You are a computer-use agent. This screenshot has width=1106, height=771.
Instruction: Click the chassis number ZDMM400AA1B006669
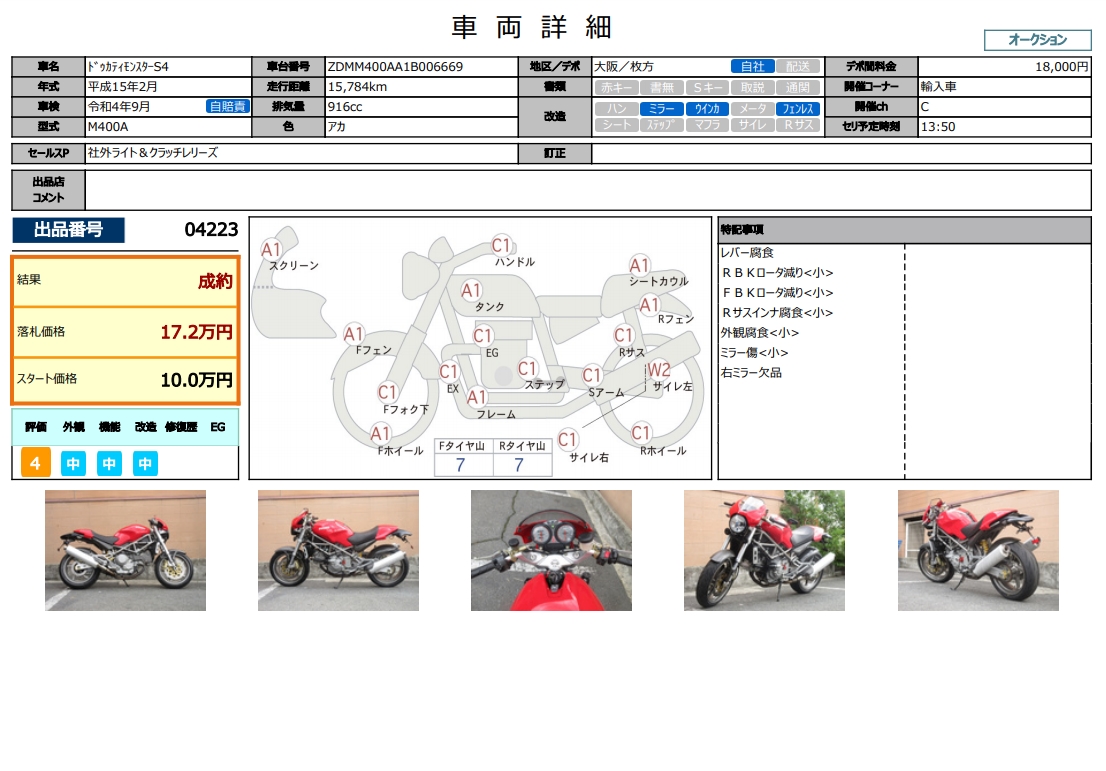395,67
